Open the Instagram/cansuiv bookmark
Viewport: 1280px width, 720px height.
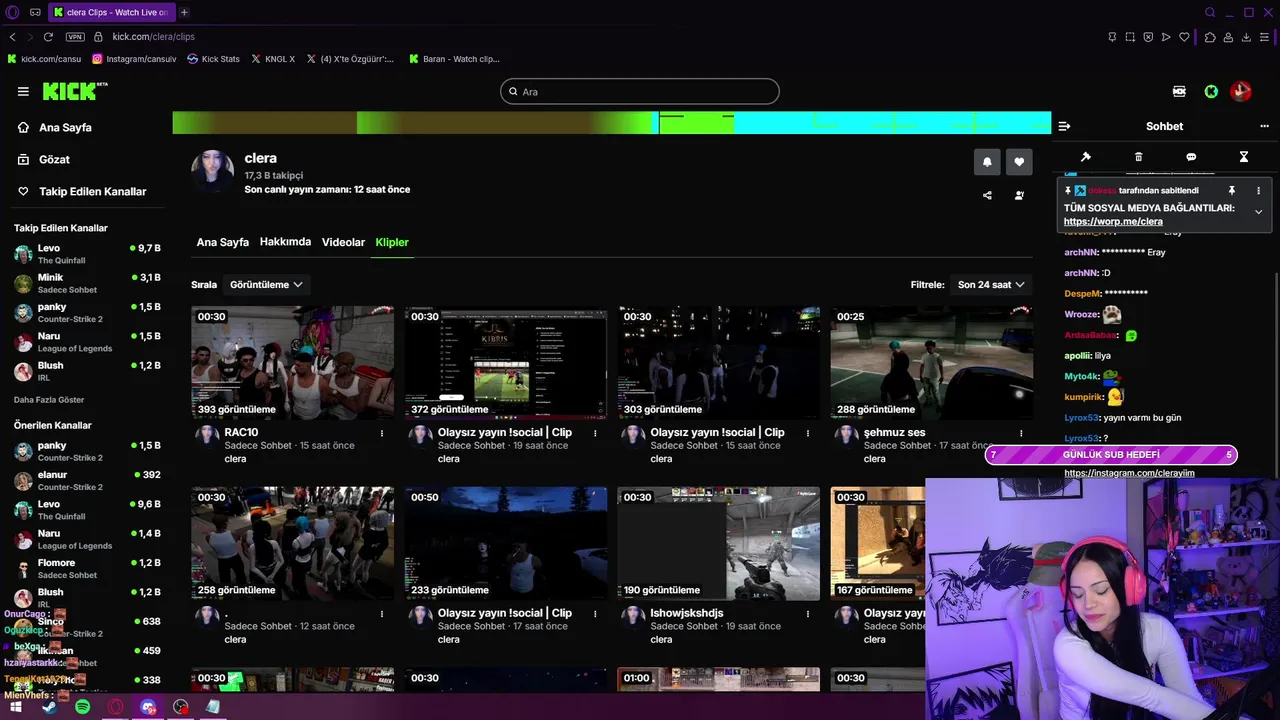(x=134, y=59)
